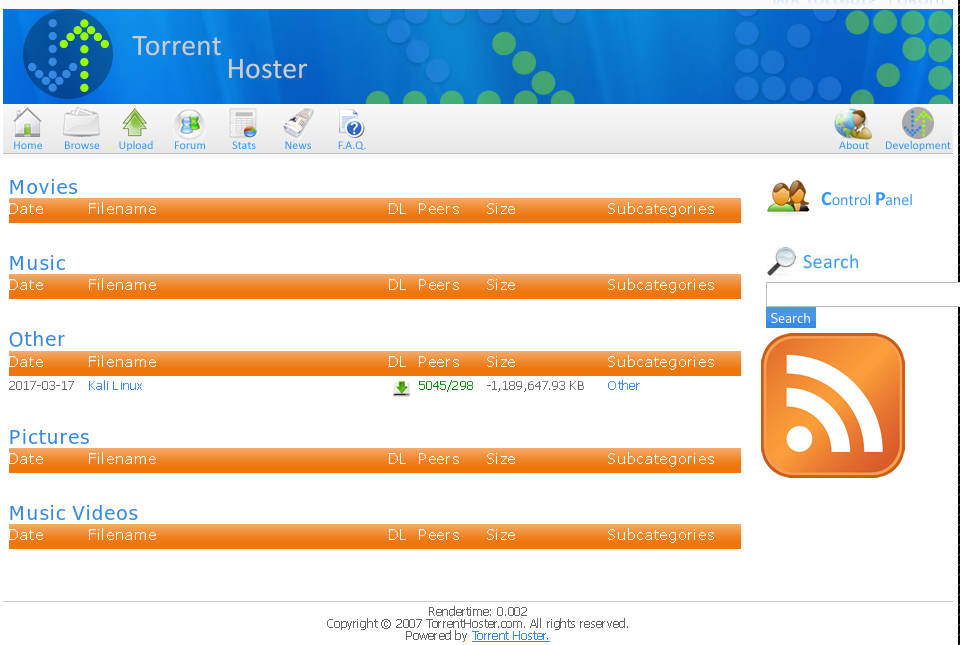Open the Control Panel link

(x=866, y=199)
